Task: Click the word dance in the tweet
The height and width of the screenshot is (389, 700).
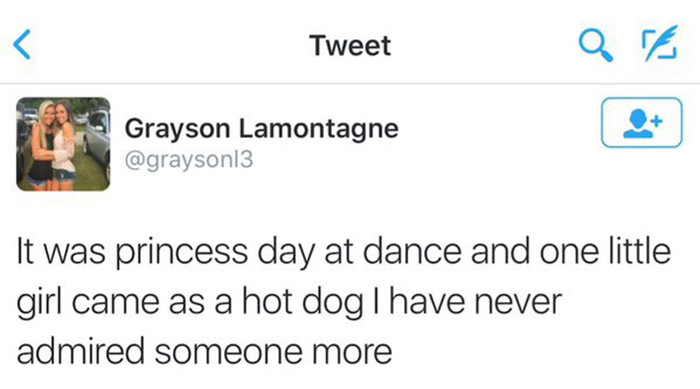Action: (x=412, y=251)
